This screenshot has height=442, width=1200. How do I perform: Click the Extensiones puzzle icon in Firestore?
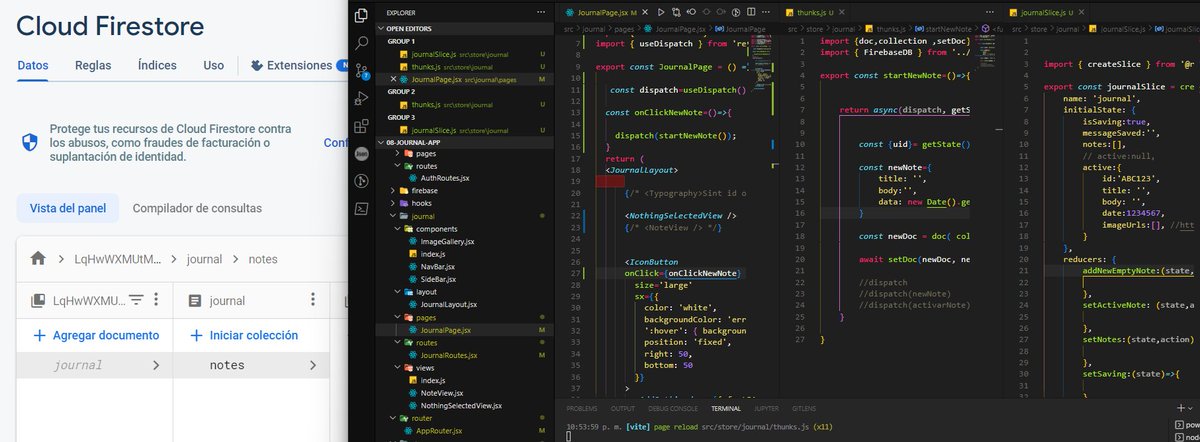(257, 66)
